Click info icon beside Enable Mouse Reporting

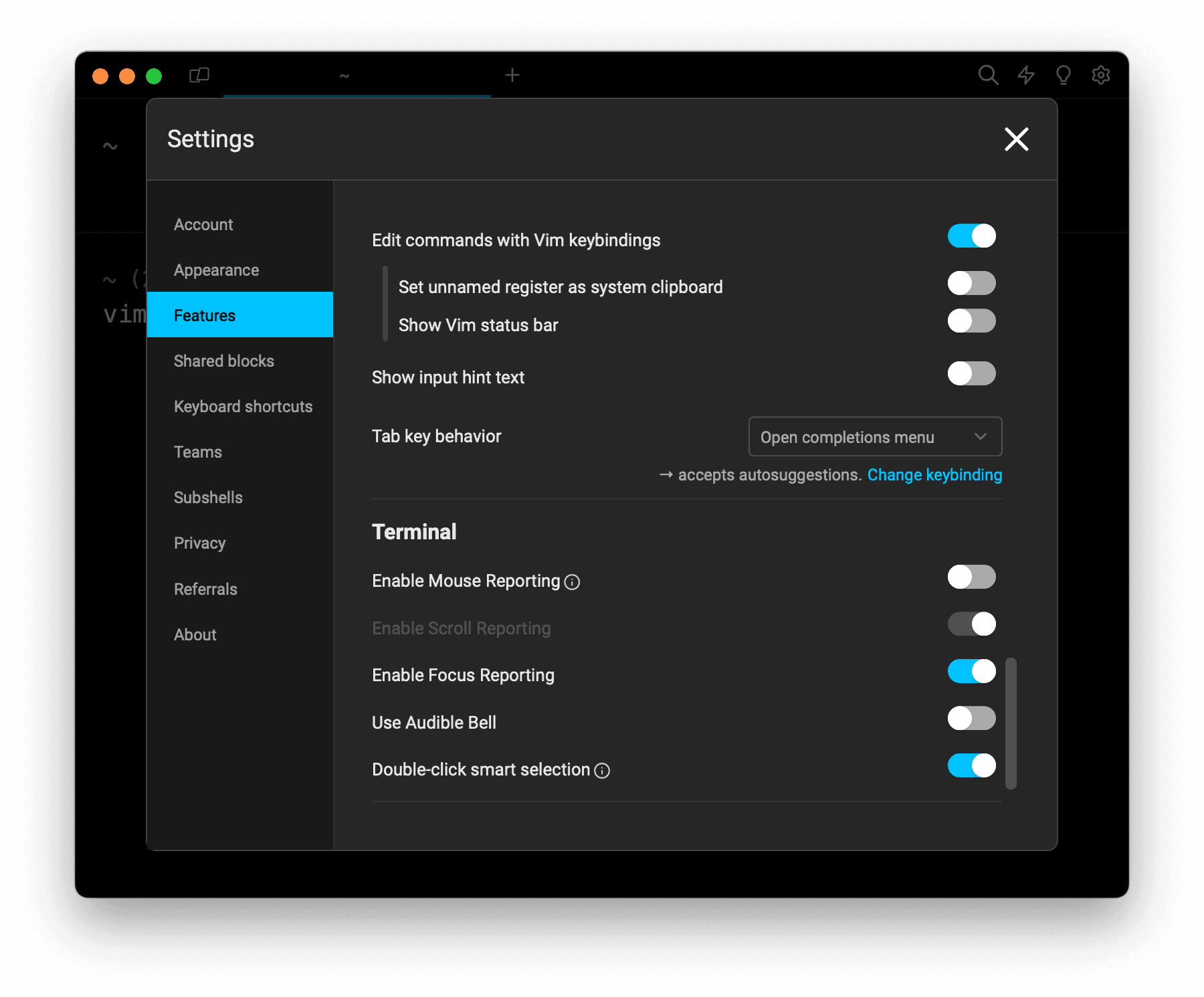(572, 582)
